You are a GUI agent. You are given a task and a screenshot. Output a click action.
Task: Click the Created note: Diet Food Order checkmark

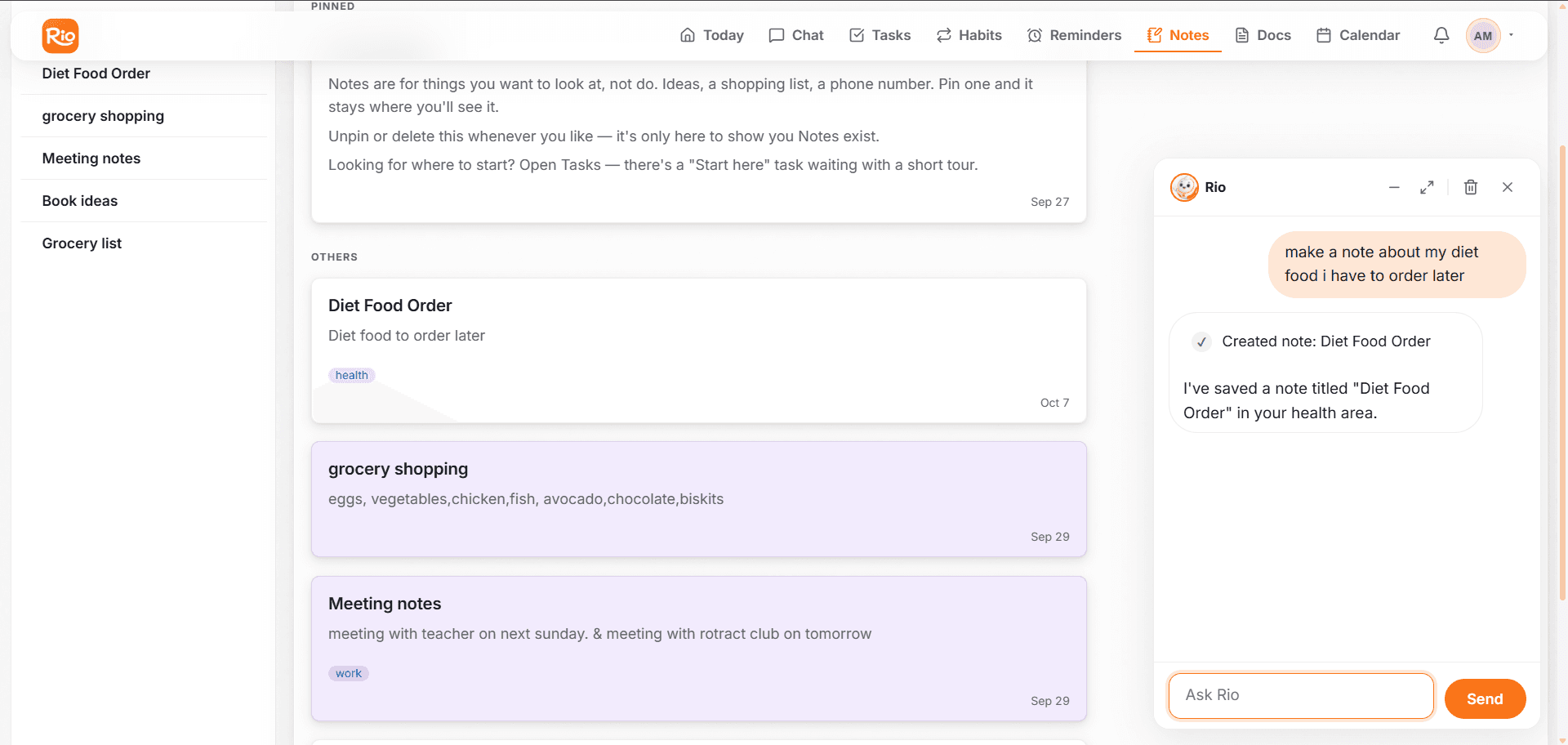coord(1201,342)
